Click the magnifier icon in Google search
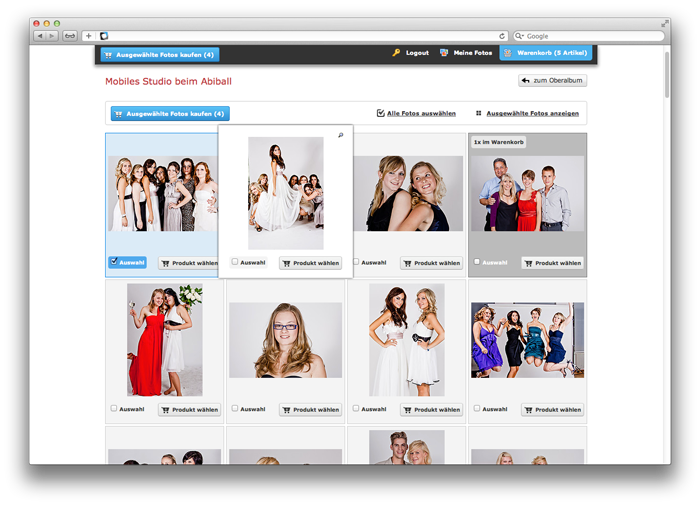The height and width of the screenshot is (505, 700). (519, 36)
